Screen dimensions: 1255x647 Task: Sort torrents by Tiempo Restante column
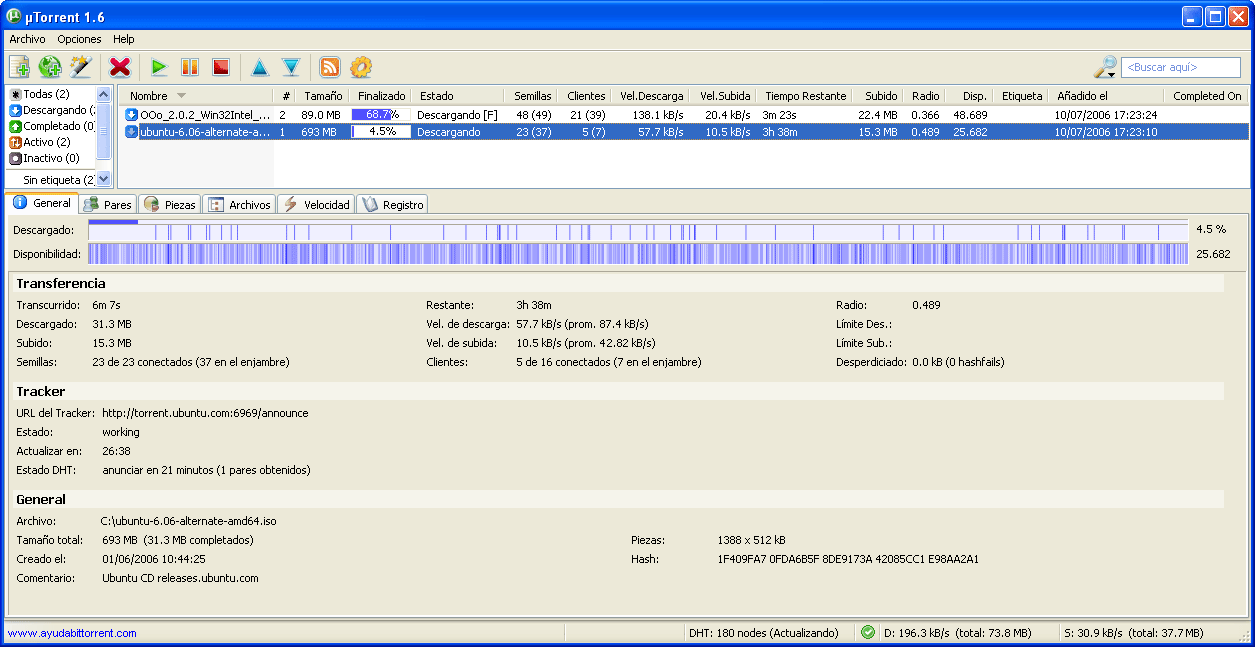(805, 96)
